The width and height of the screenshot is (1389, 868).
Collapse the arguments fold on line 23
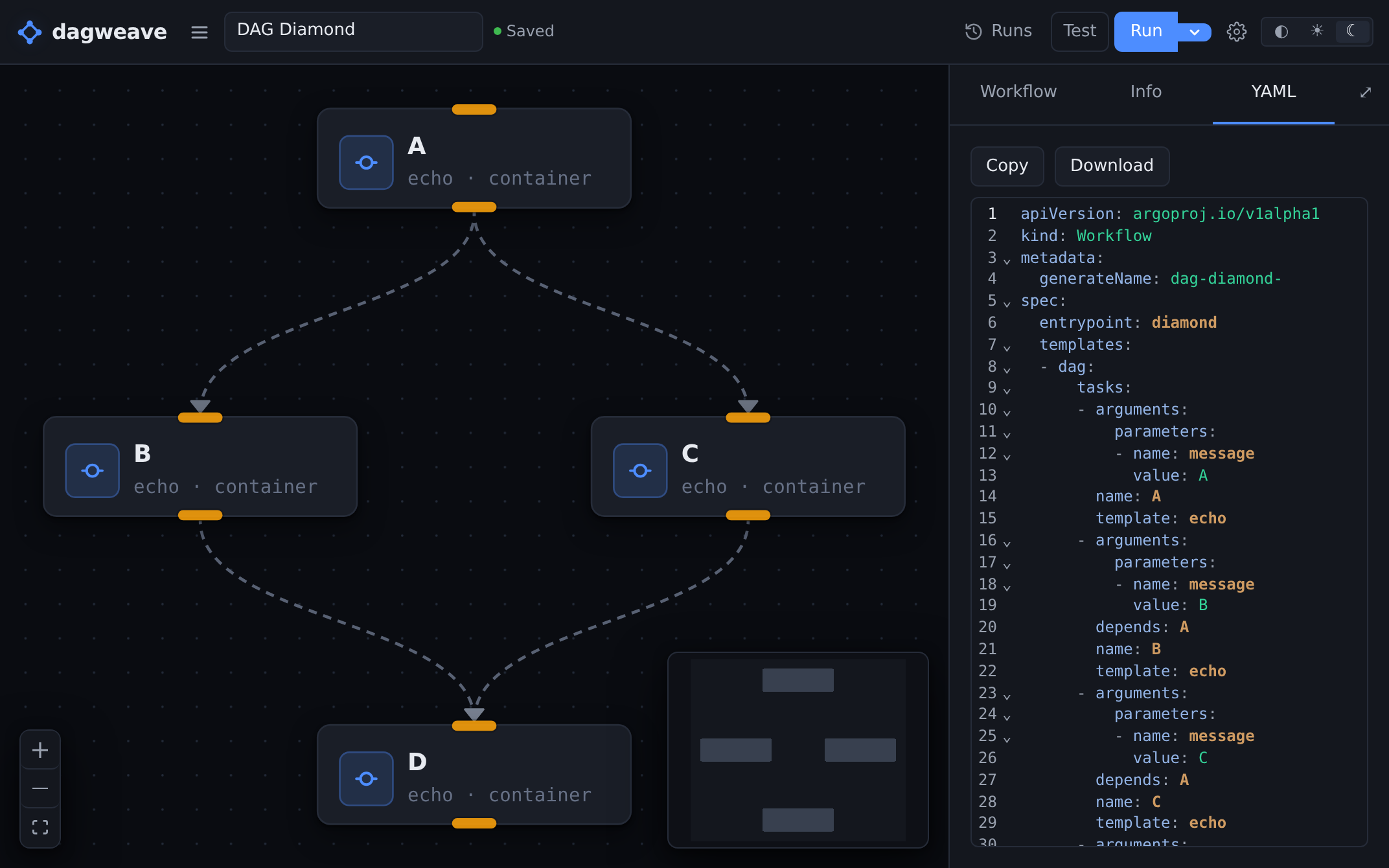[1007, 696]
